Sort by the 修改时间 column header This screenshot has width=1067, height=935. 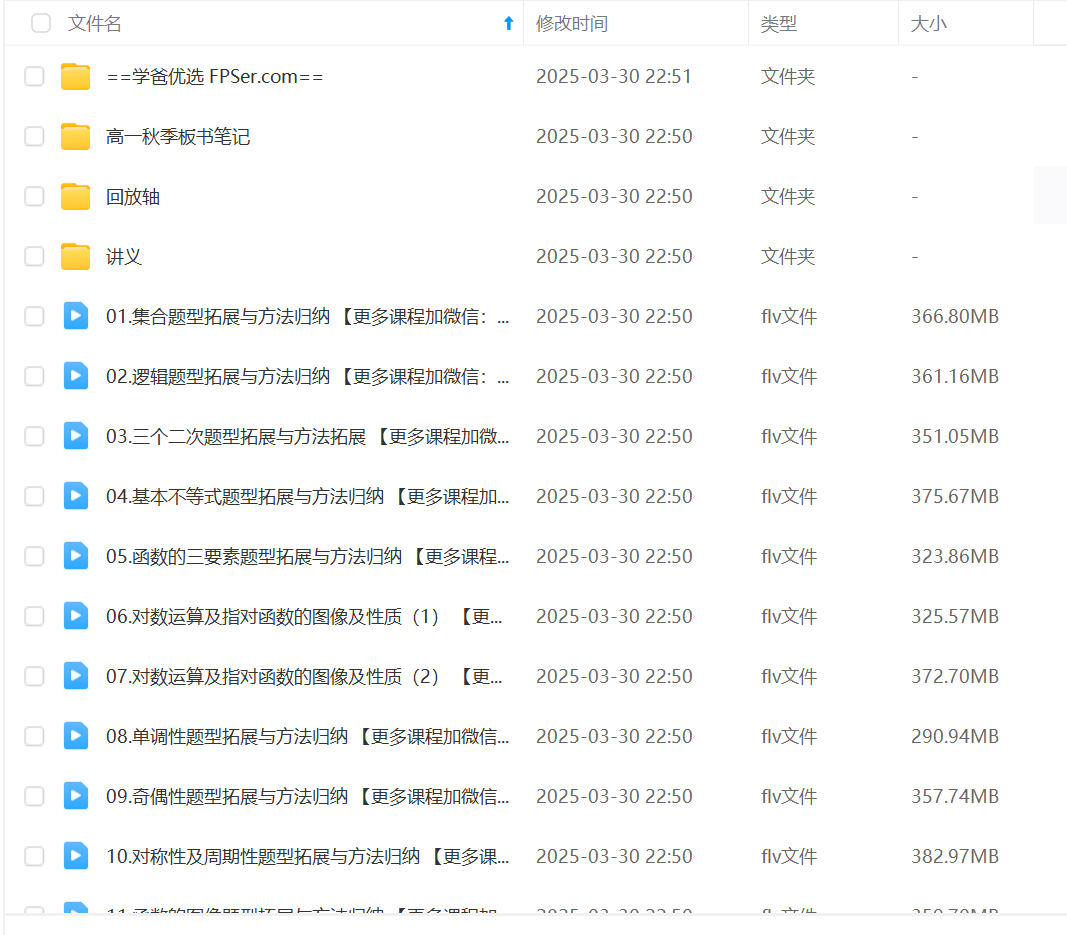(572, 24)
